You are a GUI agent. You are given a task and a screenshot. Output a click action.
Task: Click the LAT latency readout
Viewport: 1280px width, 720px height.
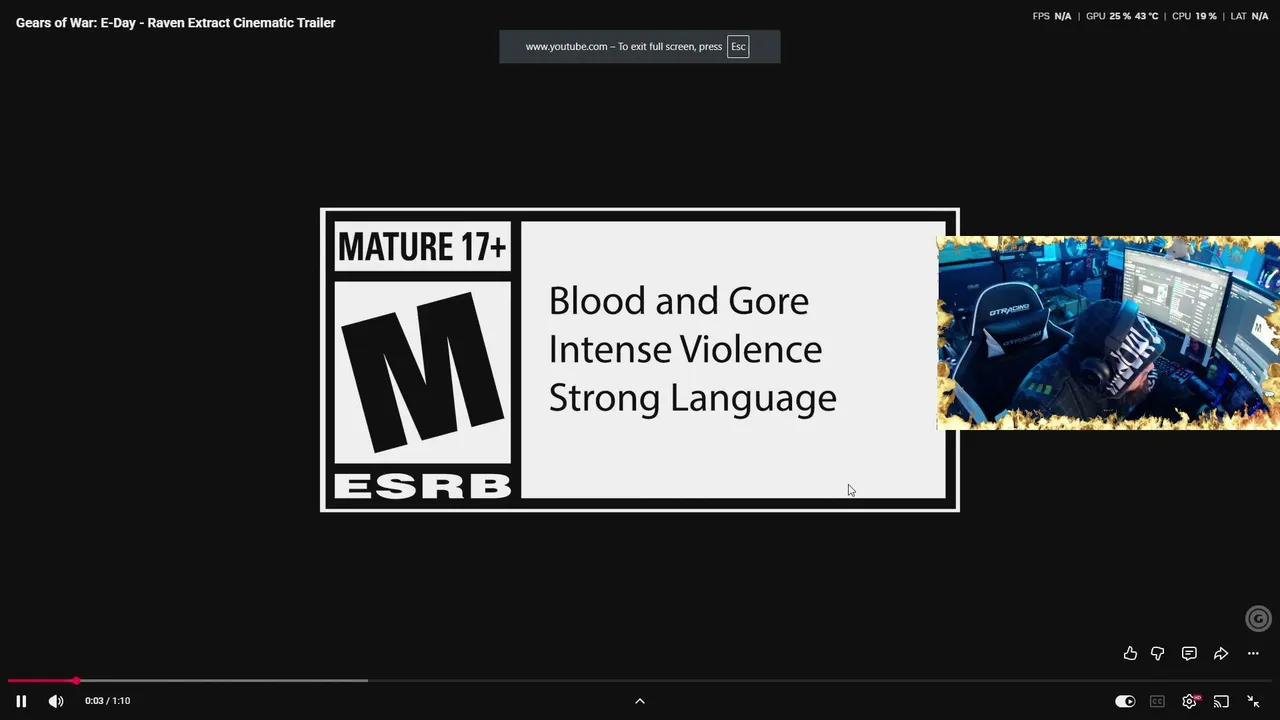pyautogui.click(x=1249, y=16)
